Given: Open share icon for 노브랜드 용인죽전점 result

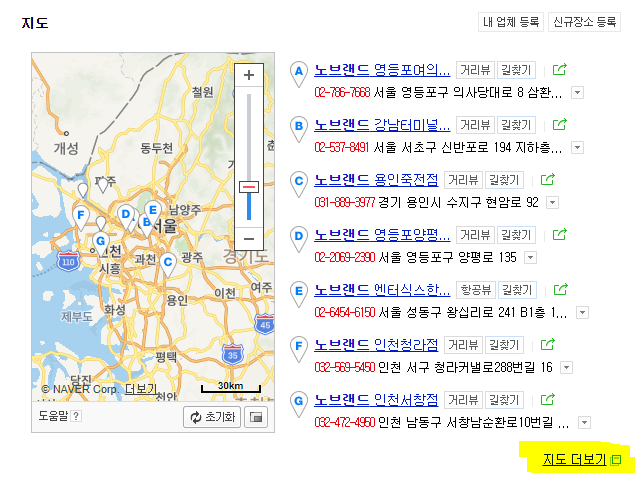Looking at the screenshot, I should (547, 180).
